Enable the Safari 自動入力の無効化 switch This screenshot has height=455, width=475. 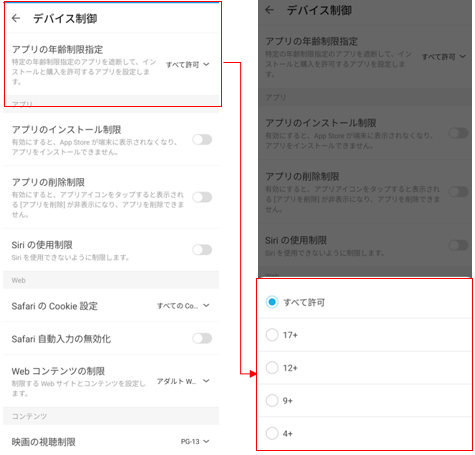[x=202, y=338]
